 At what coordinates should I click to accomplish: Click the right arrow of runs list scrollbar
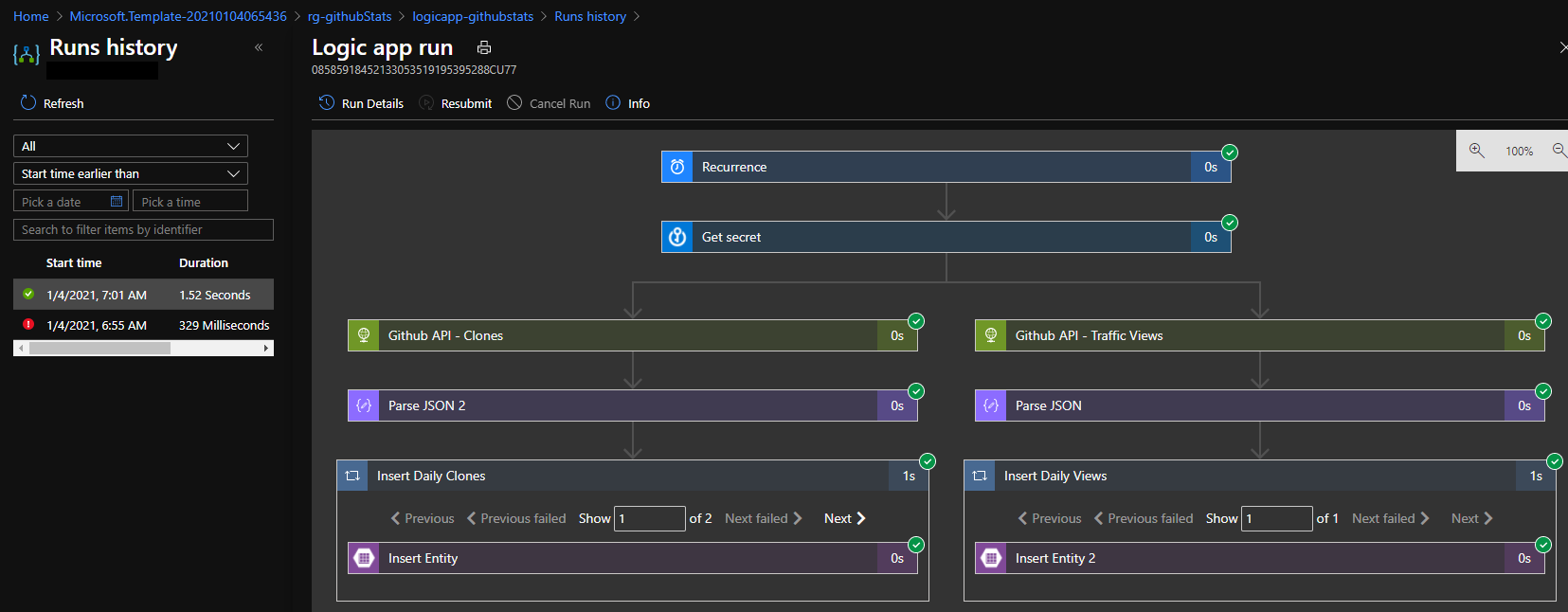266,348
